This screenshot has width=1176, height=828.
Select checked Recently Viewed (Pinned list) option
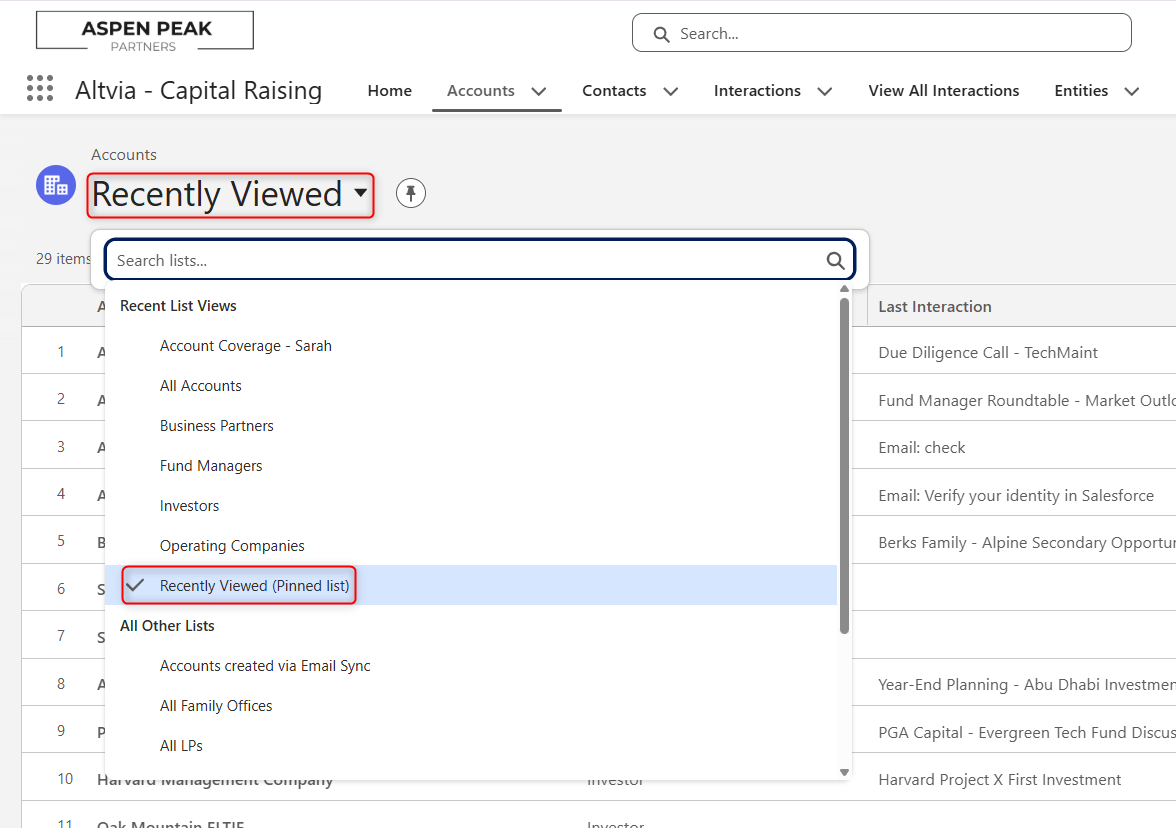(x=255, y=586)
